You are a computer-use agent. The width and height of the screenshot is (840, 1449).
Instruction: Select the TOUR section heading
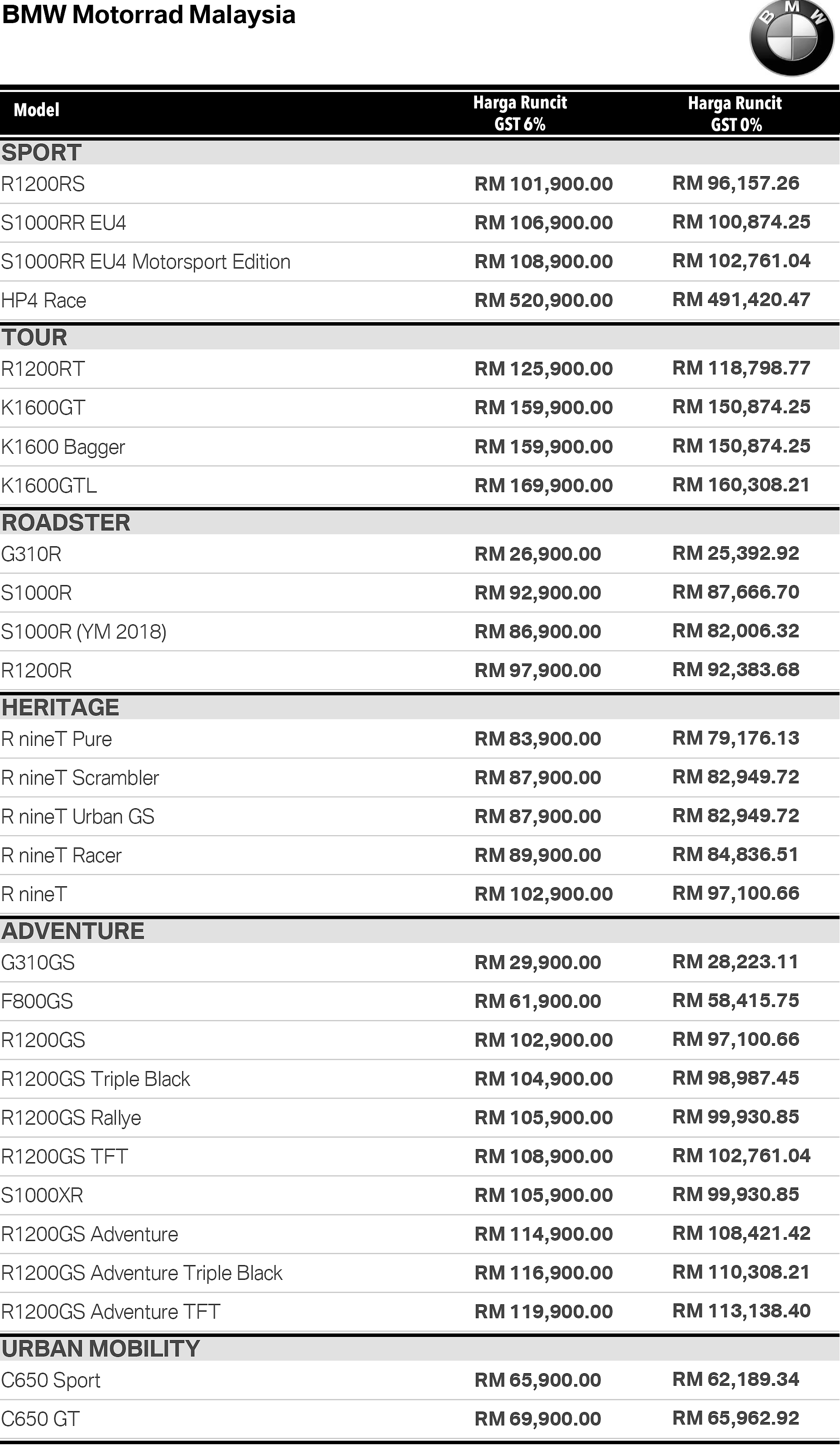34,337
